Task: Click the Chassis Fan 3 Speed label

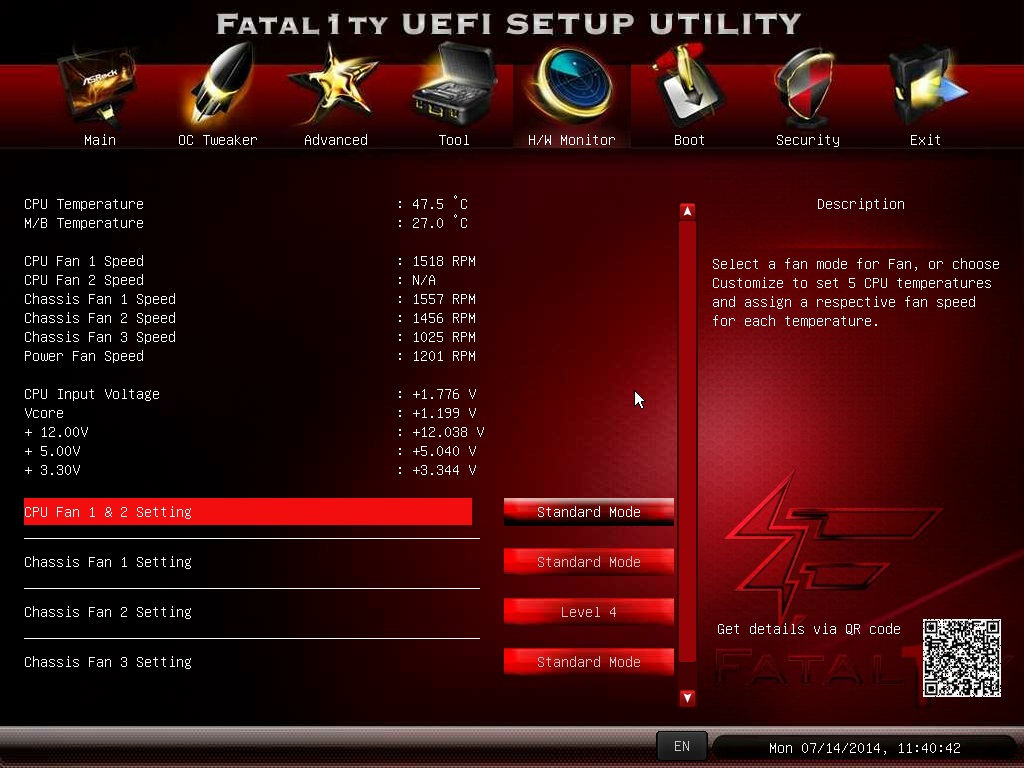Action: (x=100, y=337)
